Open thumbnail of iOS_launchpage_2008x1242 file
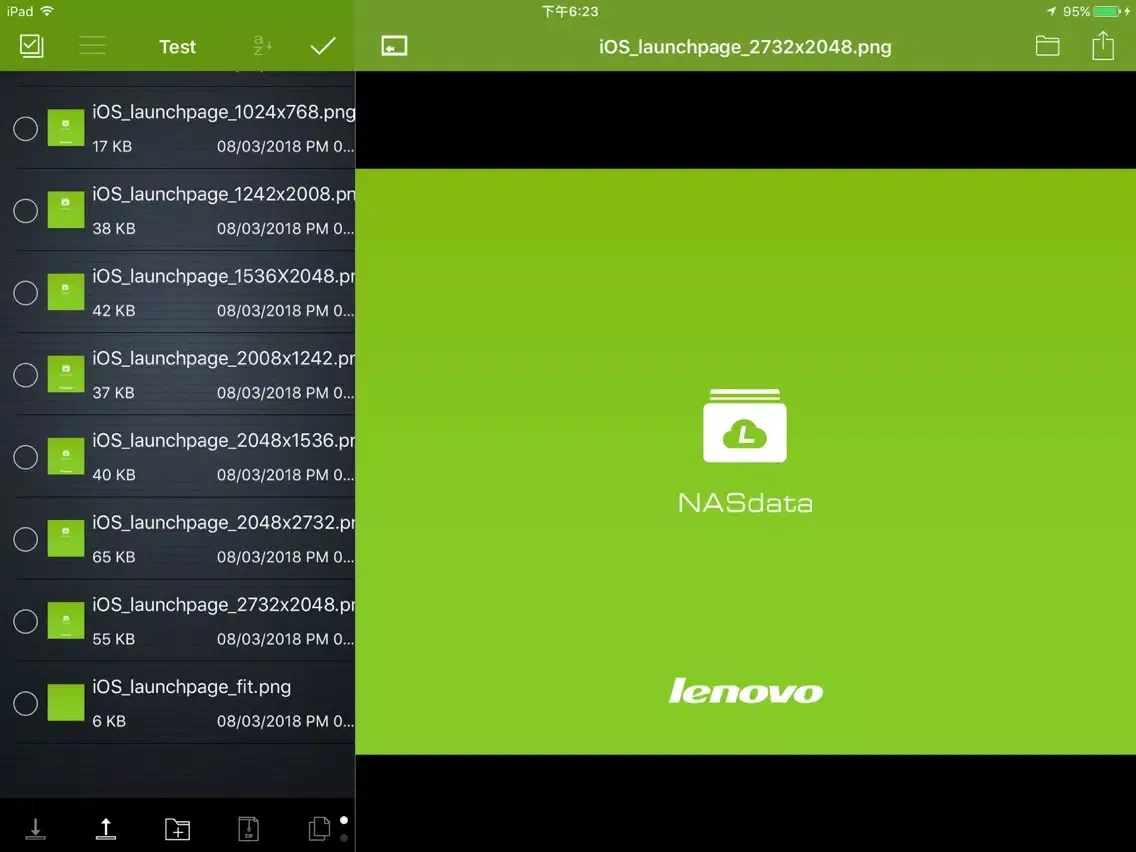Viewport: 1136px width, 852px height. 66,375
